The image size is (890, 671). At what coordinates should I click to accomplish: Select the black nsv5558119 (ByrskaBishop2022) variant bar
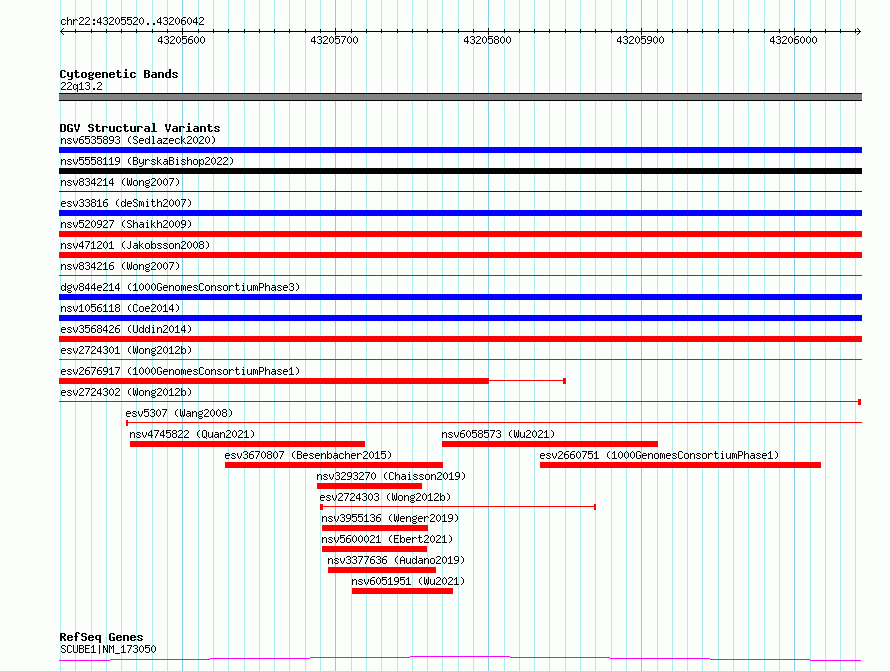coord(460,171)
